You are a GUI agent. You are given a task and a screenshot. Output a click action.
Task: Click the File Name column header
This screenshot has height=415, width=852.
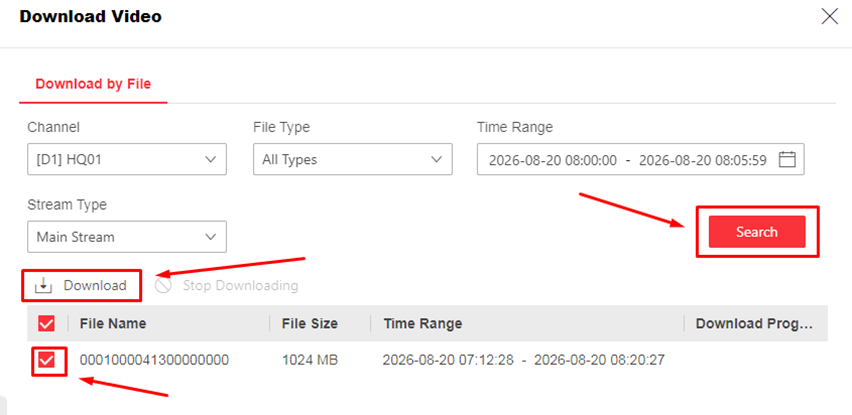tap(113, 324)
